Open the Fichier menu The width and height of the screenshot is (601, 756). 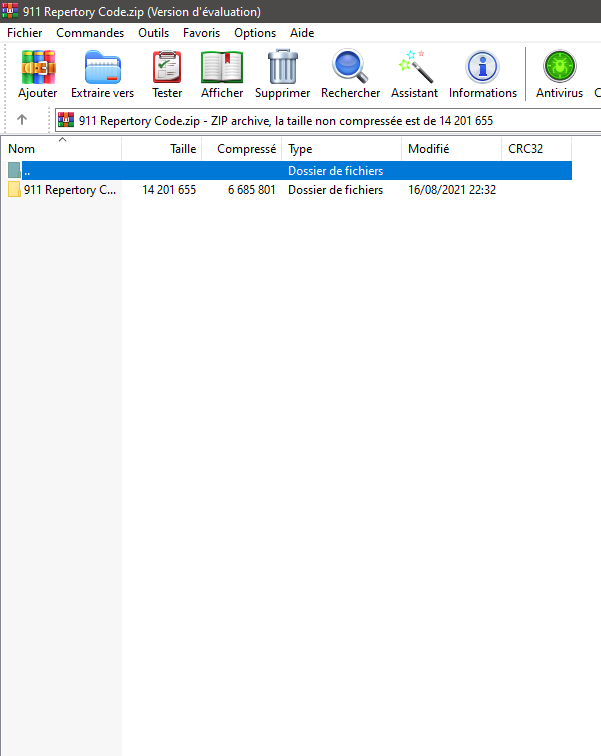[x=25, y=33]
